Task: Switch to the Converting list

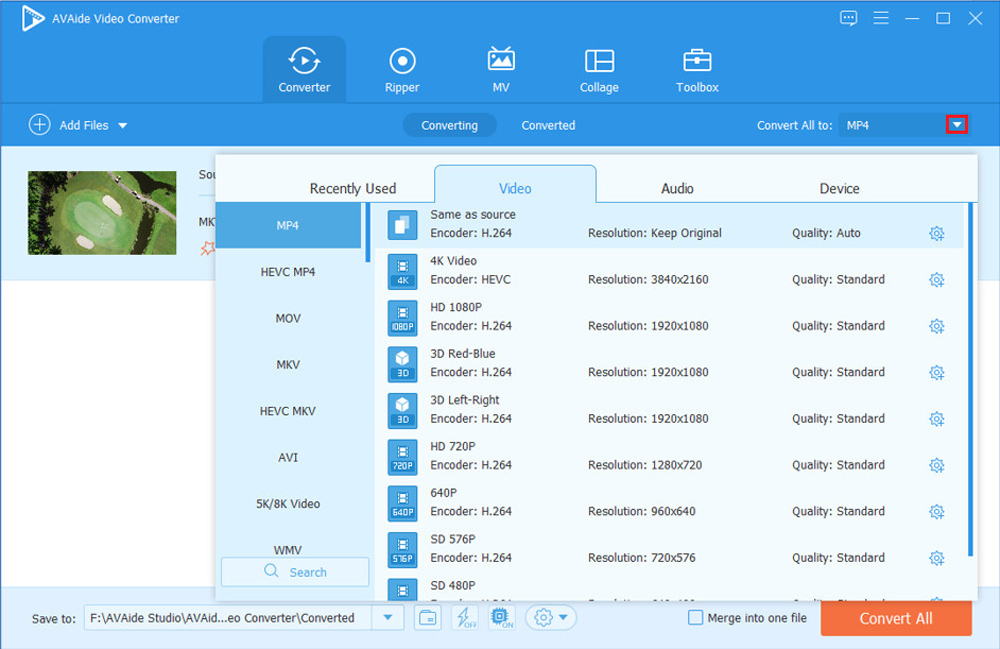Action: (x=450, y=126)
